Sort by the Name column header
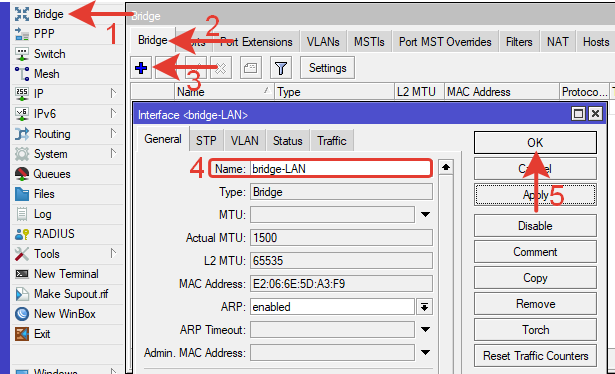The height and width of the screenshot is (374, 615). (x=224, y=92)
